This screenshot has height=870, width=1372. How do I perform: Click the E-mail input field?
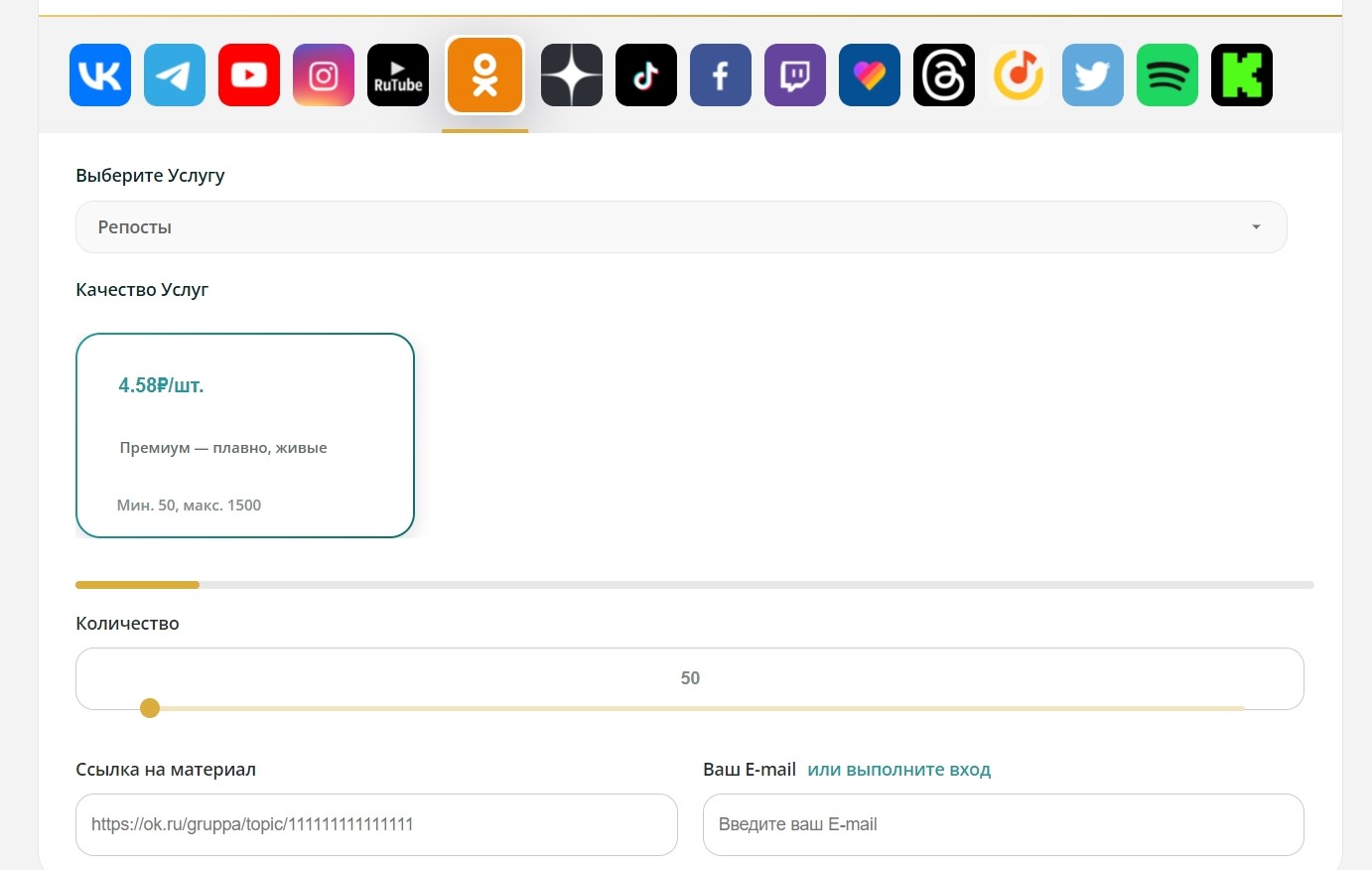point(1004,824)
